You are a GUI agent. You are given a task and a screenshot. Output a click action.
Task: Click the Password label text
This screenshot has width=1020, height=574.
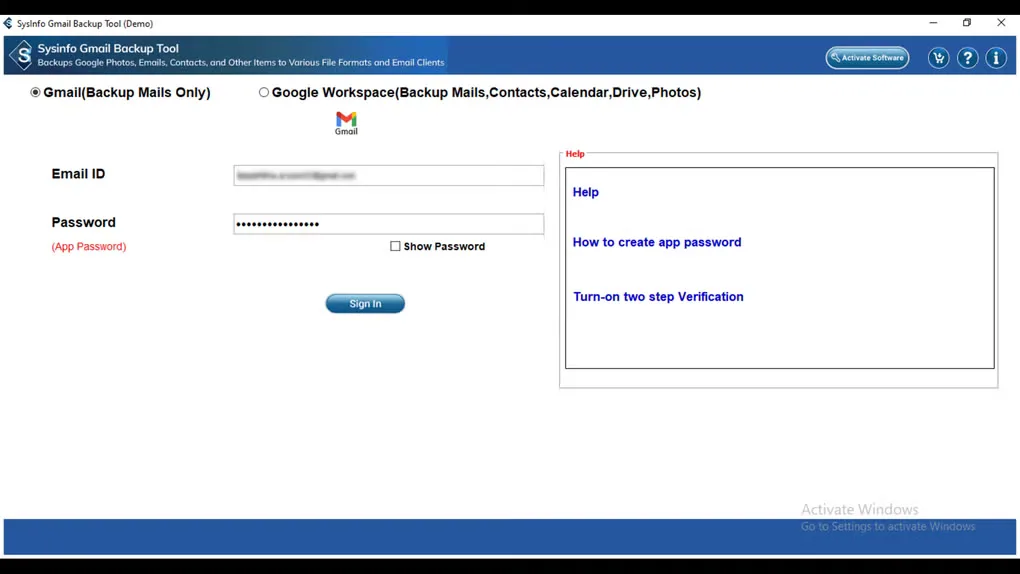[83, 223]
